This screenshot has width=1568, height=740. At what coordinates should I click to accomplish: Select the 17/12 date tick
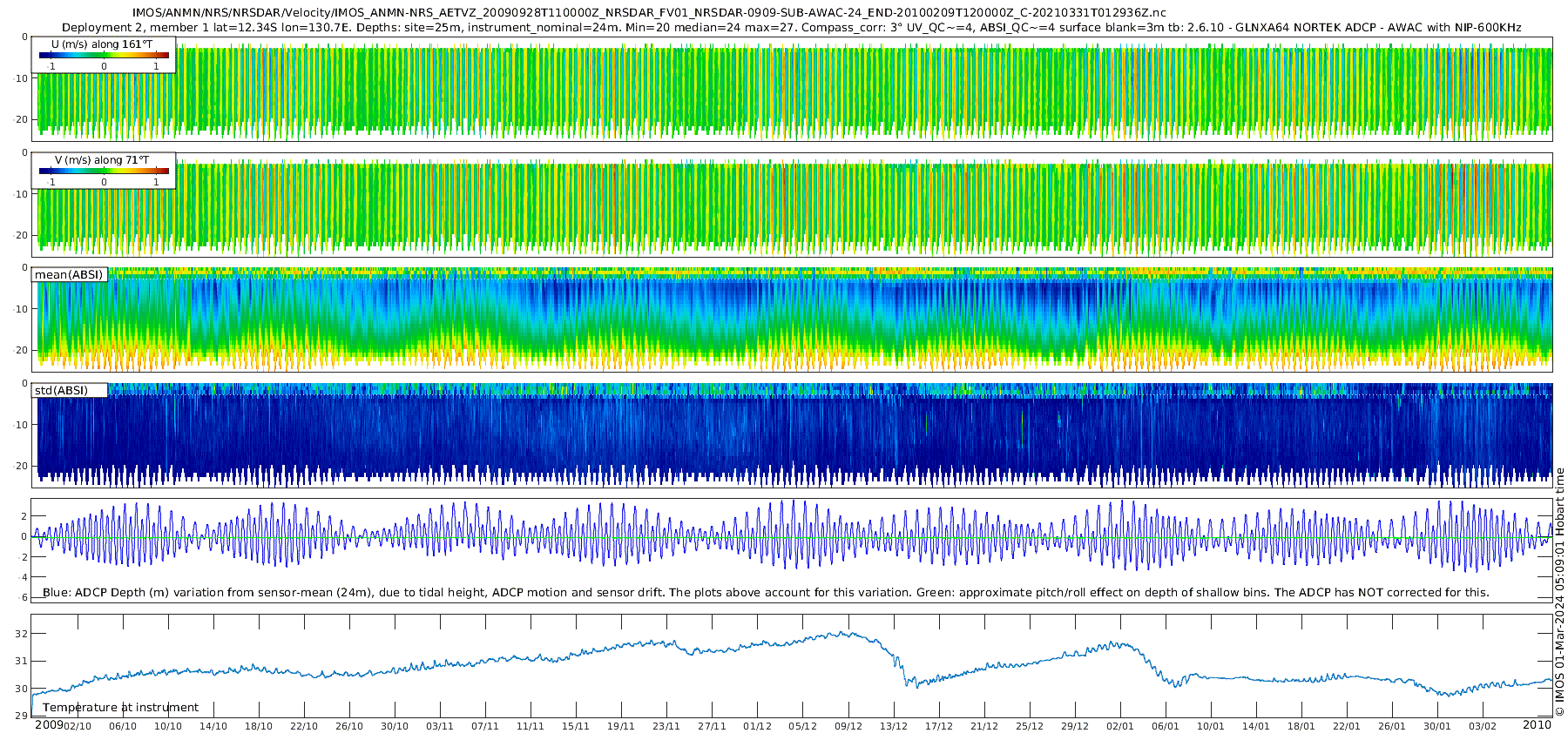[x=939, y=726]
